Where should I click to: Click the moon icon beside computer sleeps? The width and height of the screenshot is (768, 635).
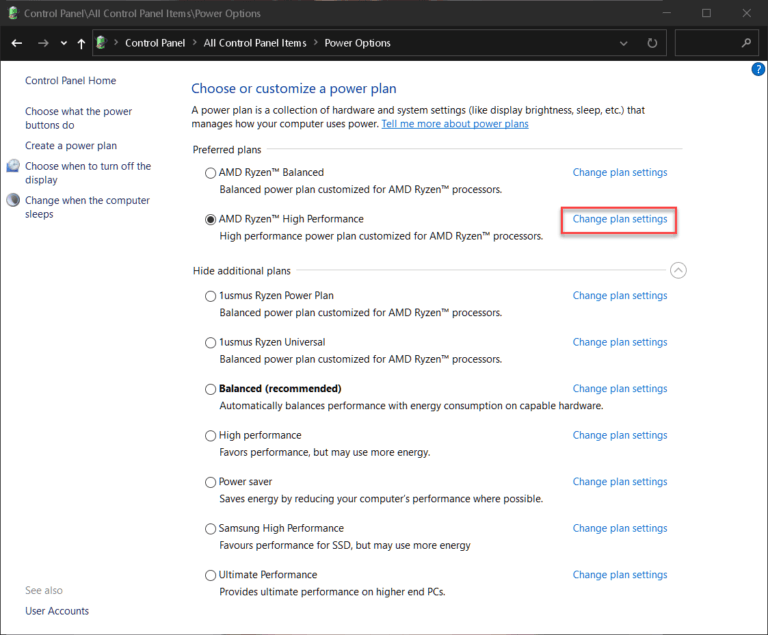pyautogui.click(x=13, y=200)
